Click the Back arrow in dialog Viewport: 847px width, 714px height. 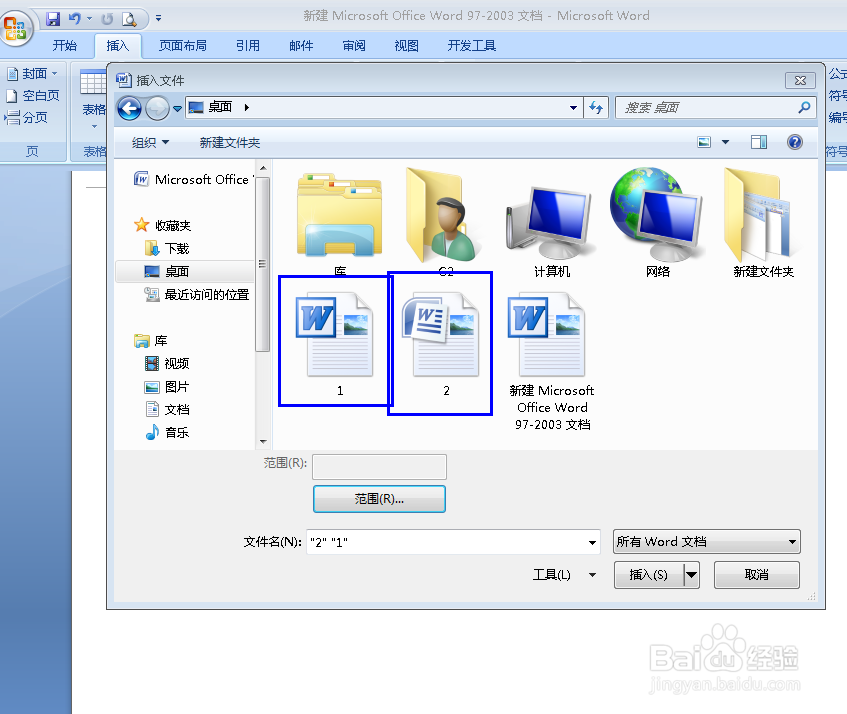(130, 108)
